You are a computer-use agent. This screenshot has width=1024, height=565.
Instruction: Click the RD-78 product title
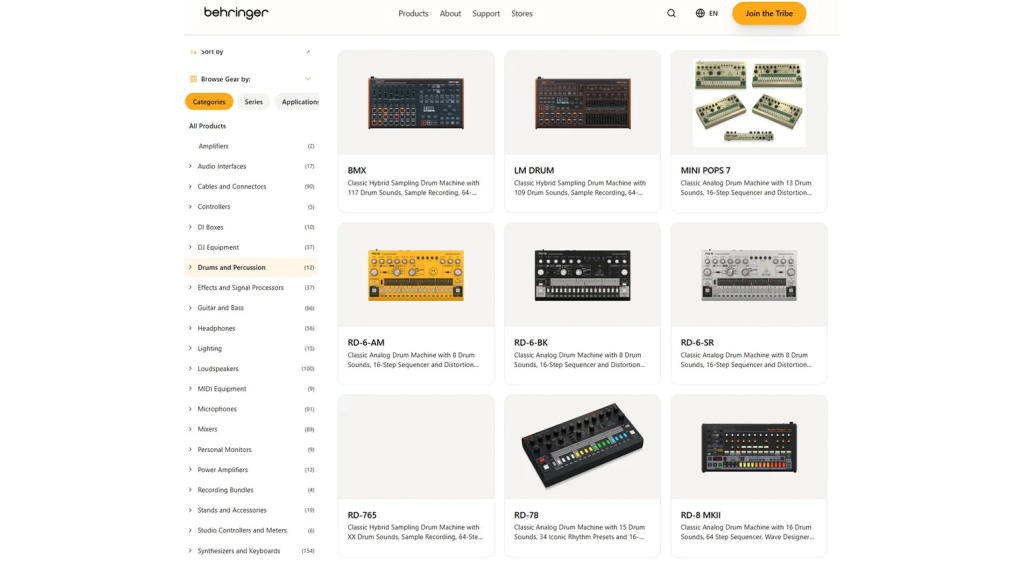526,515
